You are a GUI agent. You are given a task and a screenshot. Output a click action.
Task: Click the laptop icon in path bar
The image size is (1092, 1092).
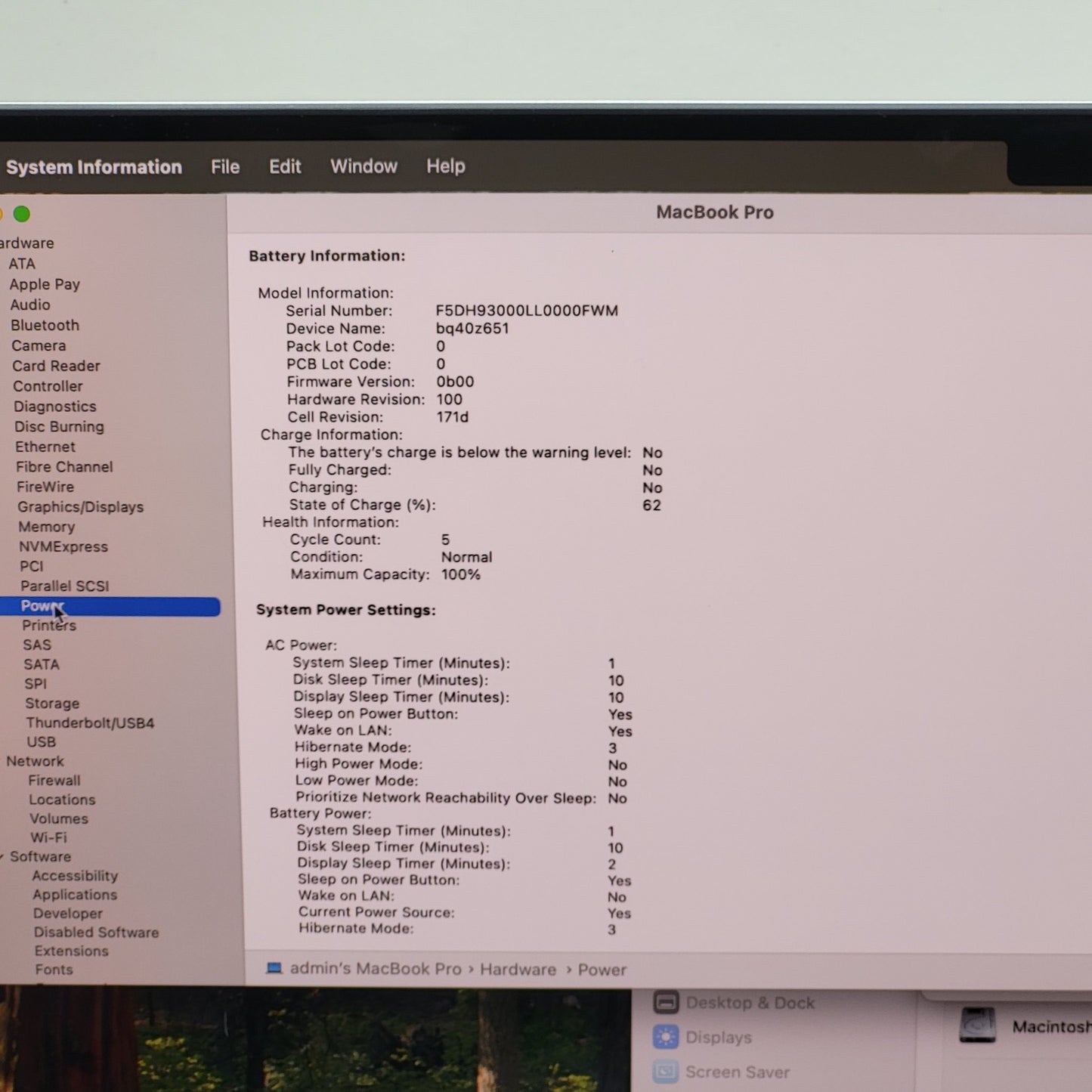coord(274,968)
